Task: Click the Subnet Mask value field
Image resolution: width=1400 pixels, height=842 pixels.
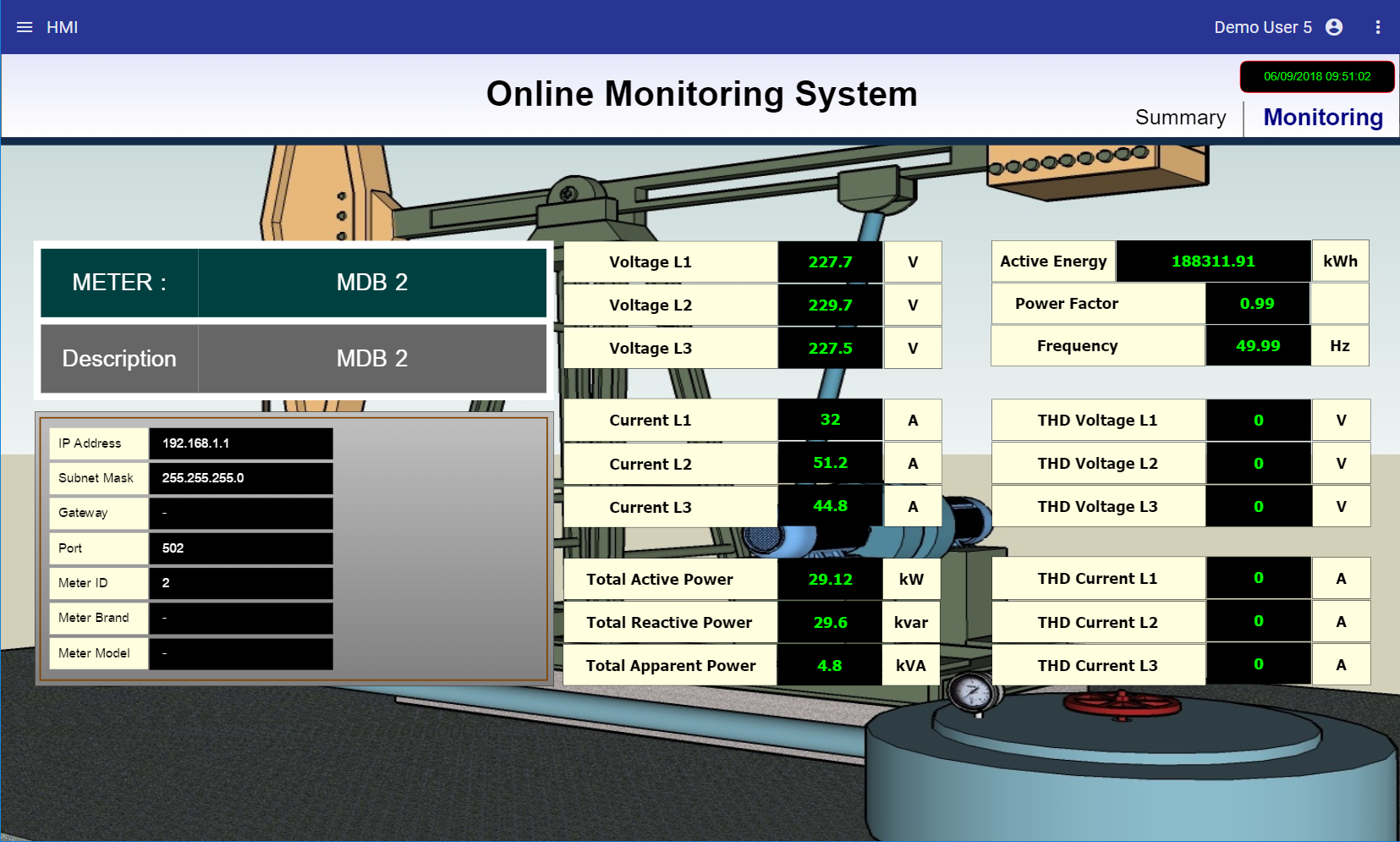Action: click(240, 478)
